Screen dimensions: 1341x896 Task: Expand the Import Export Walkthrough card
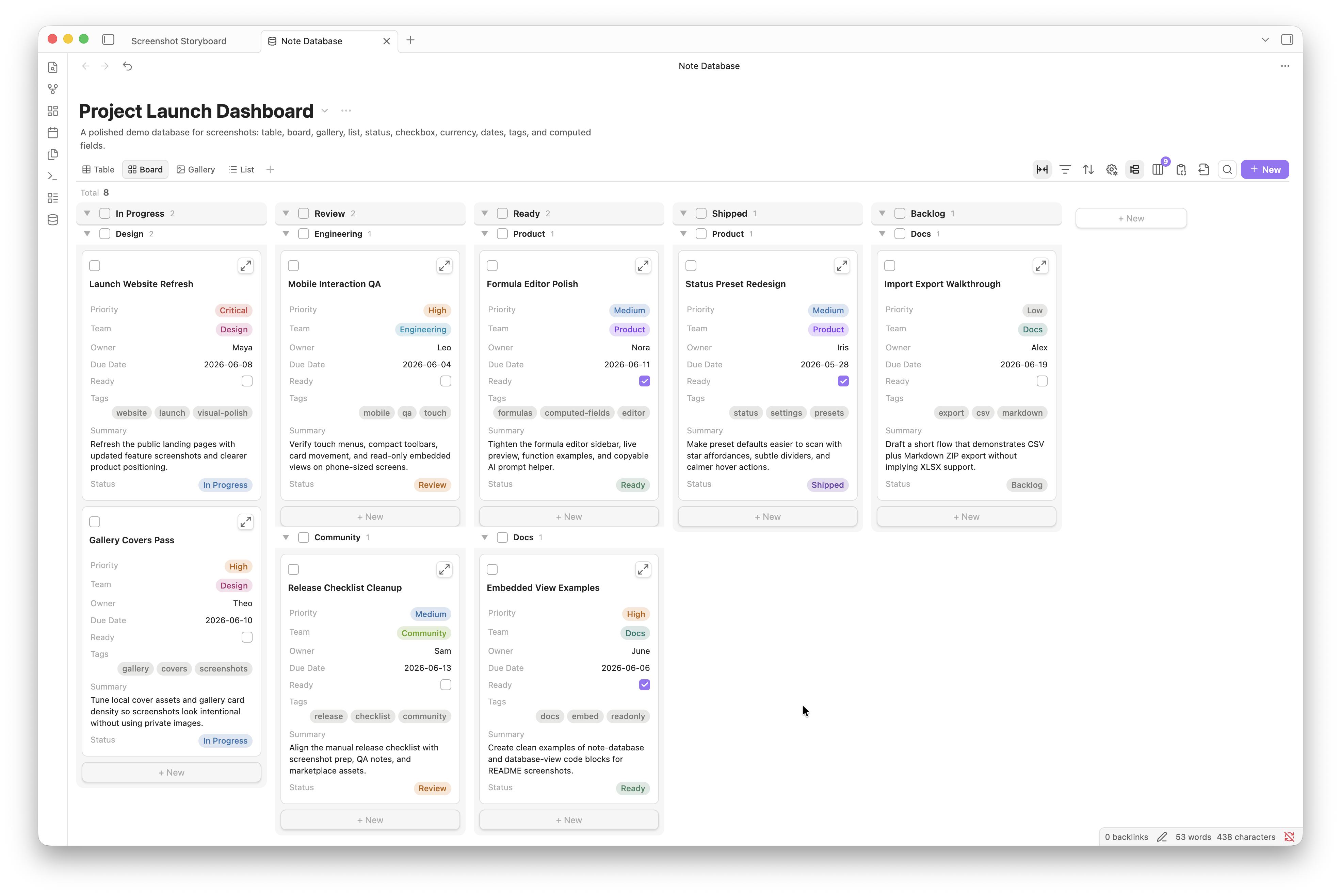[x=1040, y=266]
